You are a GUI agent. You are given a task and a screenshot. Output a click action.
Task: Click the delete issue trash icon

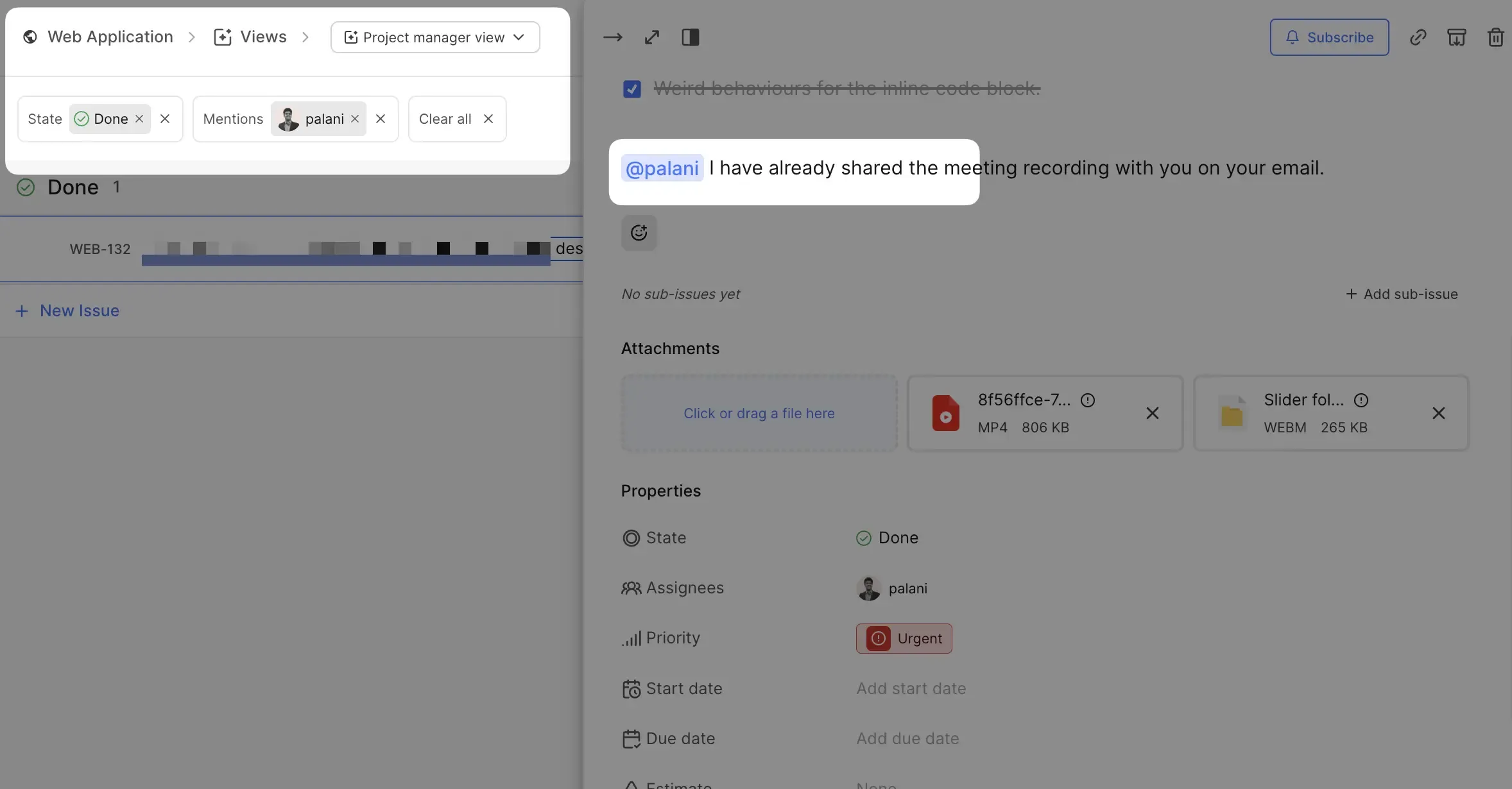coord(1495,37)
